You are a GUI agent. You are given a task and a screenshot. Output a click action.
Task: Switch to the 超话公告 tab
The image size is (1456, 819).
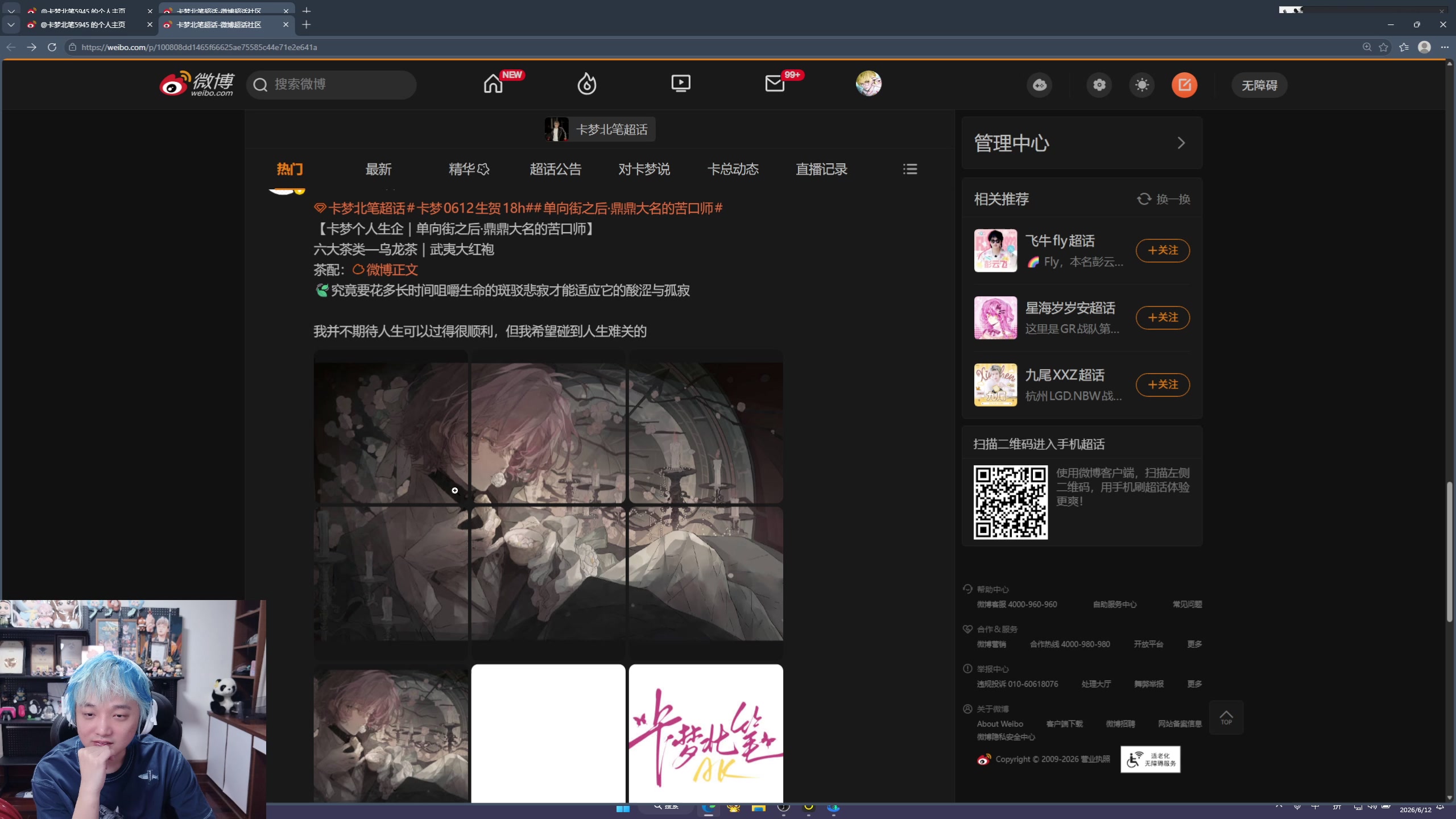click(x=556, y=169)
